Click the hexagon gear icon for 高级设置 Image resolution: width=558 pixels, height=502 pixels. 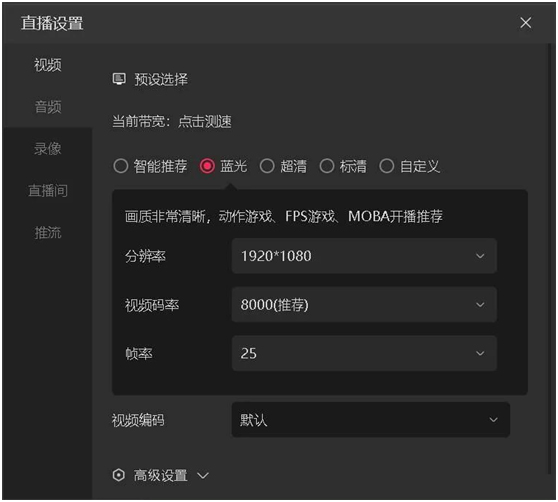click(x=119, y=475)
